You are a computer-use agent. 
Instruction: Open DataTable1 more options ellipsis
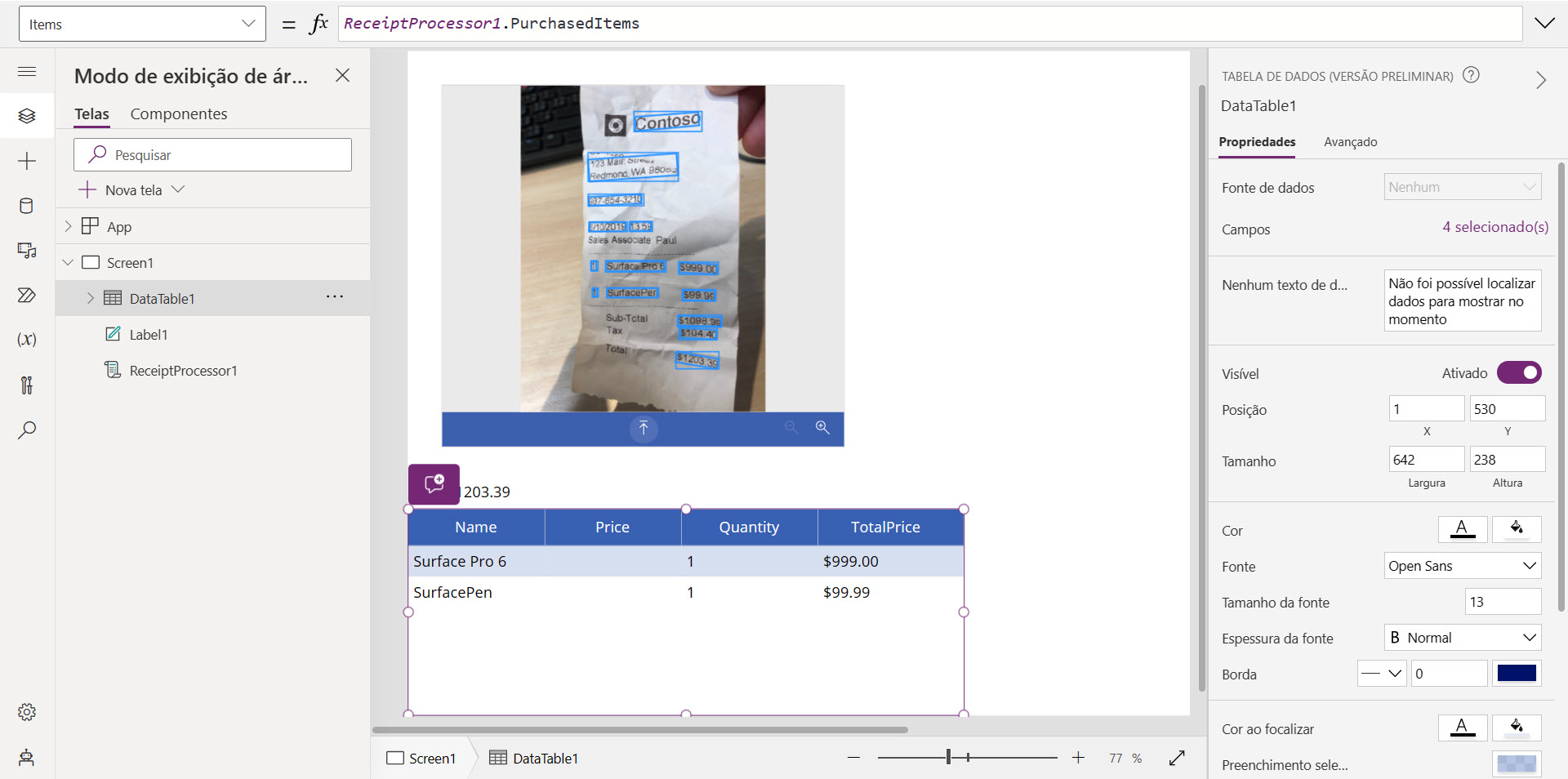335,297
